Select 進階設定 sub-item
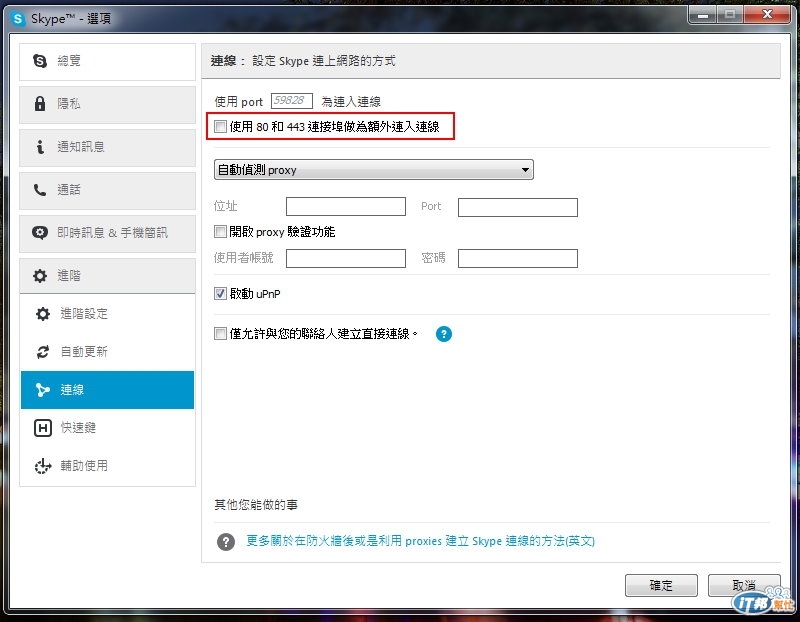The height and width of the screenshot is (622, 800). (107, 314)
